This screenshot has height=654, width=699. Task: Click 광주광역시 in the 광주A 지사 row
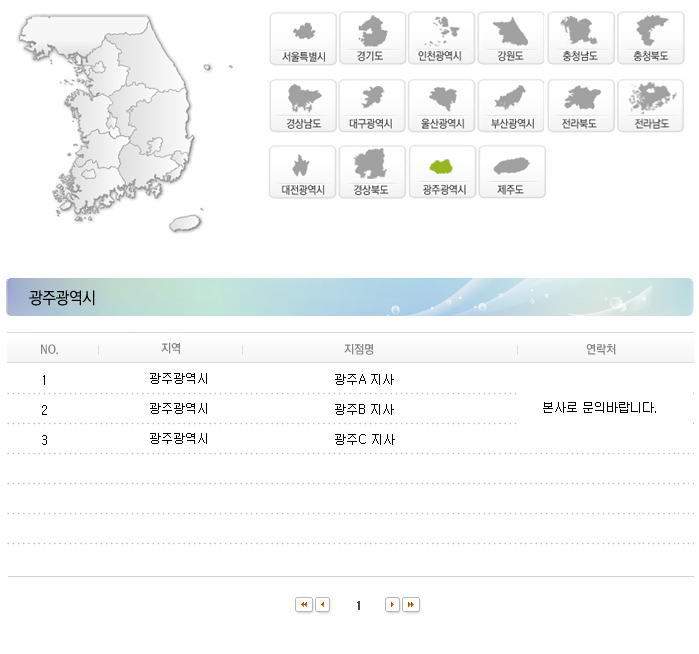179,378
